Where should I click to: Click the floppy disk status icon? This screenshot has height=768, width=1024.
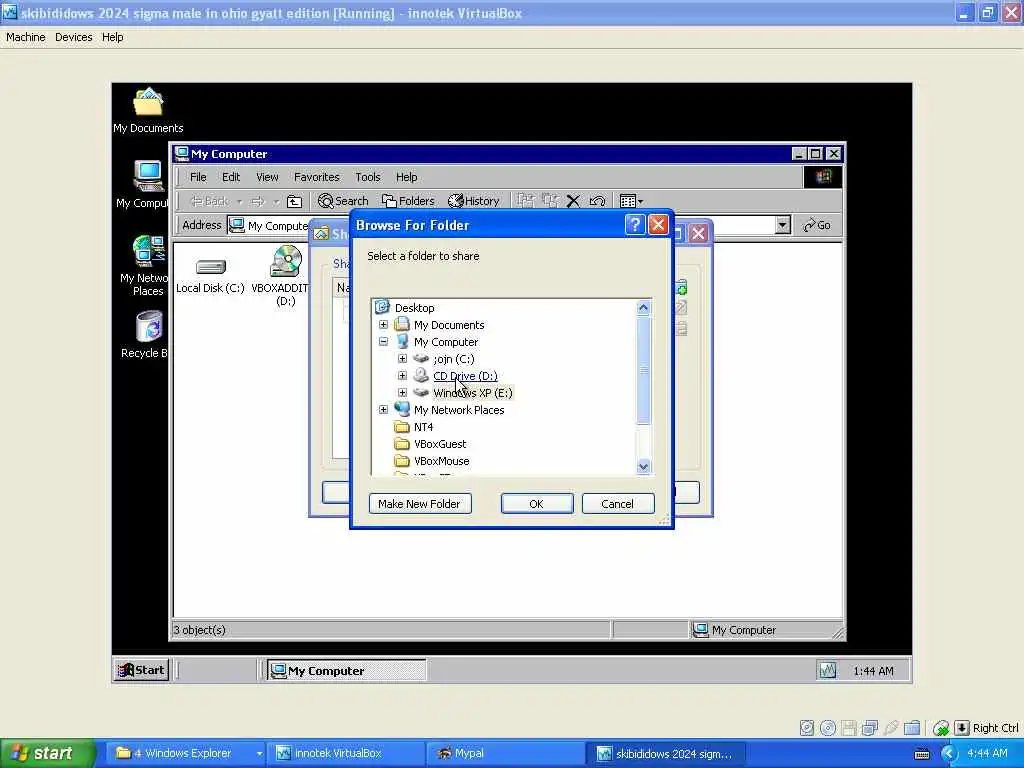[x=849, y=728]
